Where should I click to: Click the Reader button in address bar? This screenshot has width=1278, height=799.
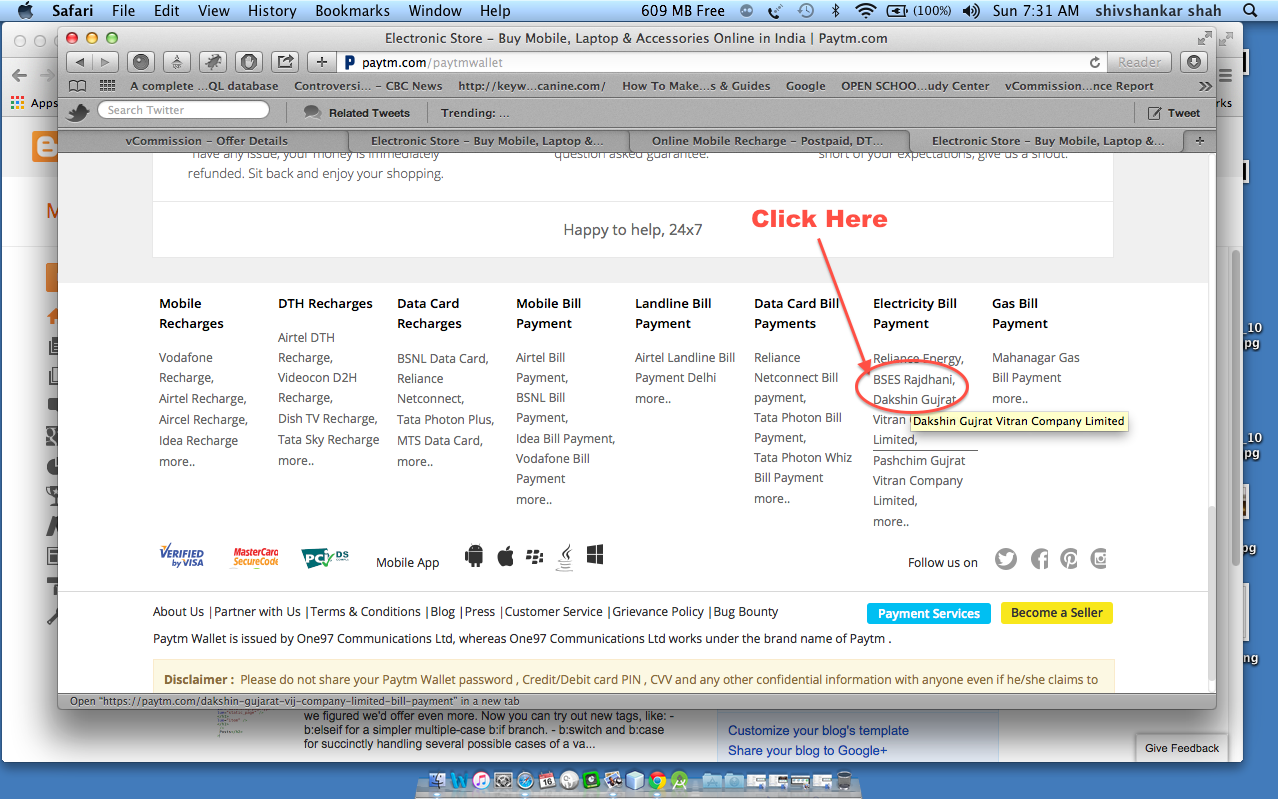1139,62
